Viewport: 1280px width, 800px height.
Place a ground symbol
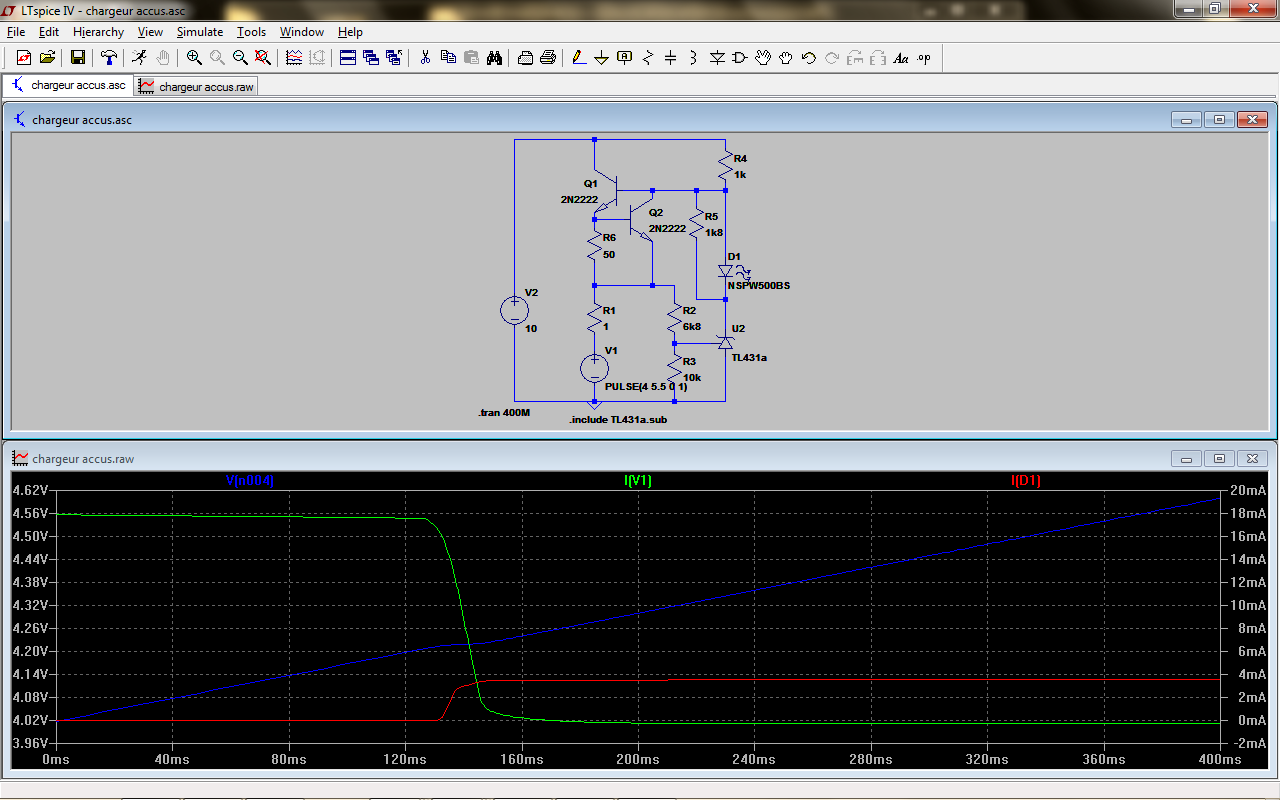pyautogui.click(x=601, y=58)
